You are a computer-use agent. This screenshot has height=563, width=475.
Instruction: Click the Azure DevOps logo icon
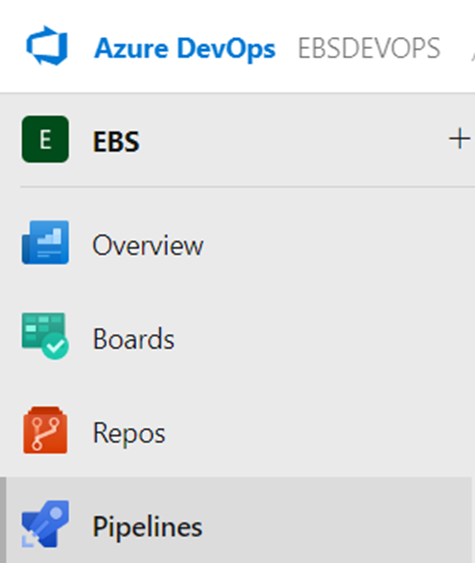[x=47, y=46]
